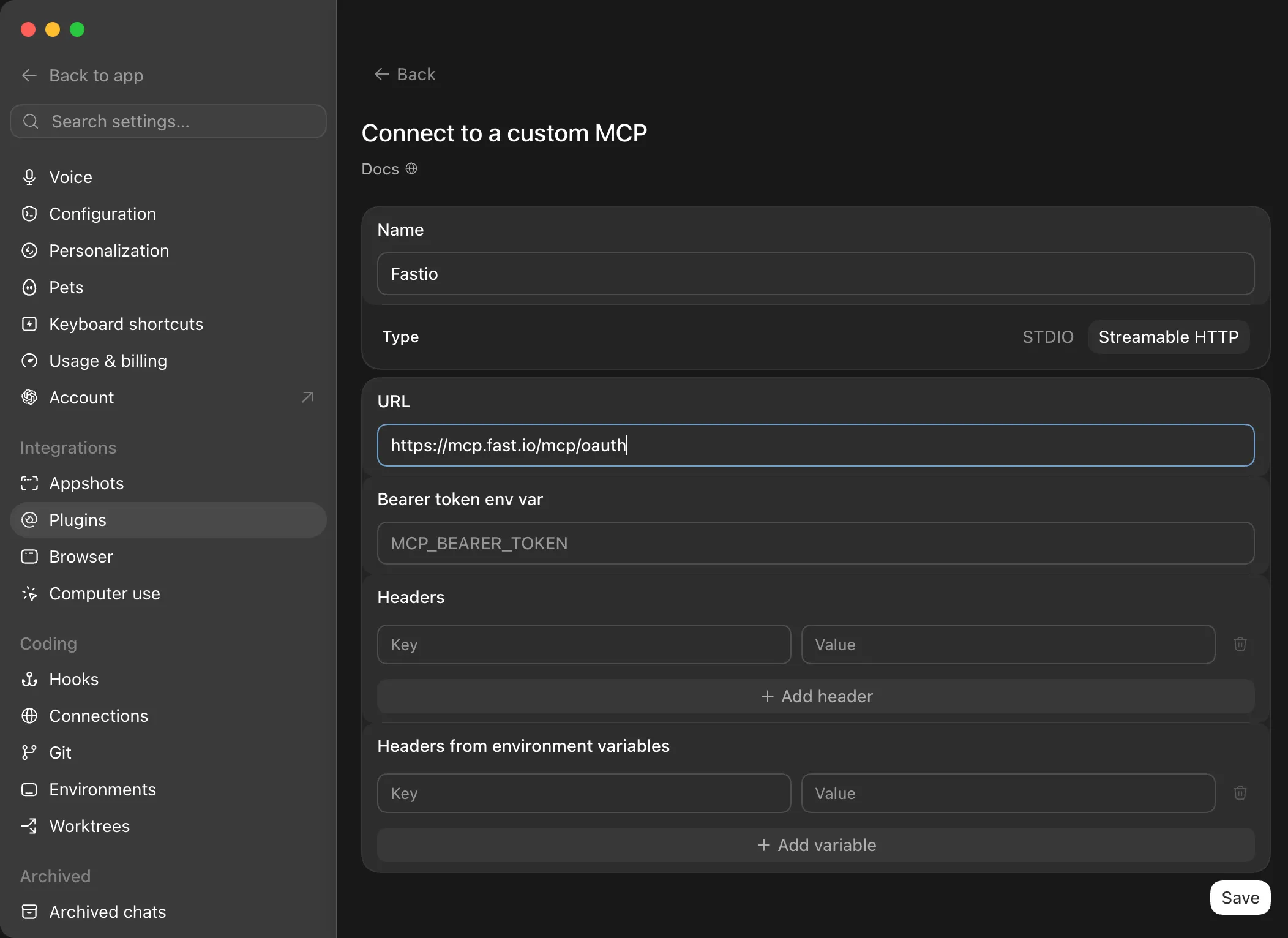The height and width of the screenshot is (938, 1288).
Task: Click the Account logo icon
Action: pyautogui.click(x=29, y=397)
